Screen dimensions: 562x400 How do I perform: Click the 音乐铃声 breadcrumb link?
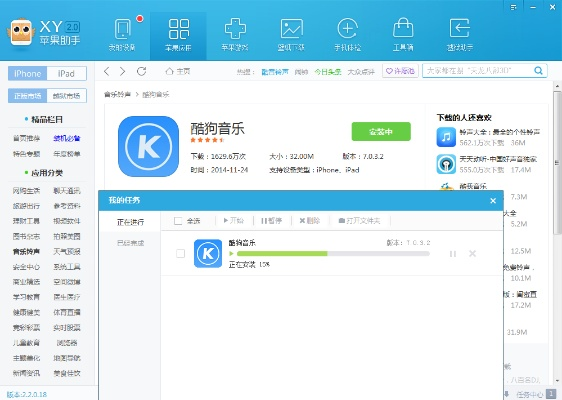pyautogui.click(x=117, y=95)
